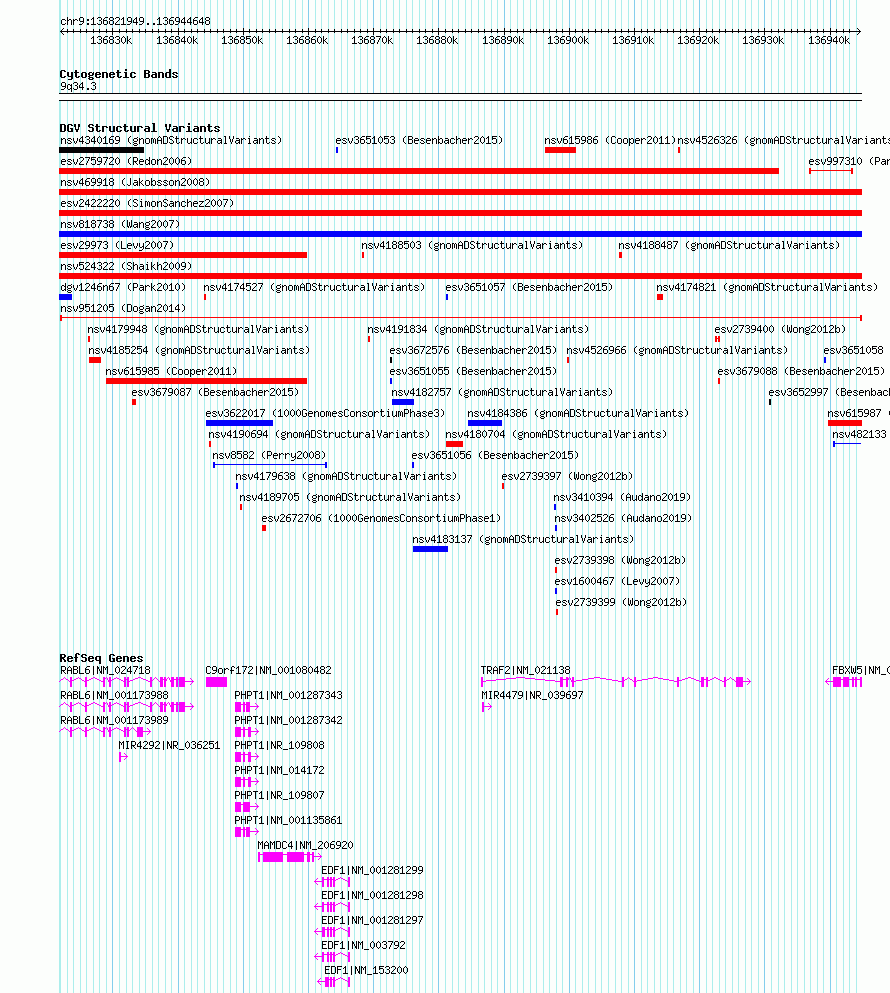The width and height of the screenshot is (890, 993).
Task: Click the blue nsv818738 Wang2007 bar
Action: 461,234
